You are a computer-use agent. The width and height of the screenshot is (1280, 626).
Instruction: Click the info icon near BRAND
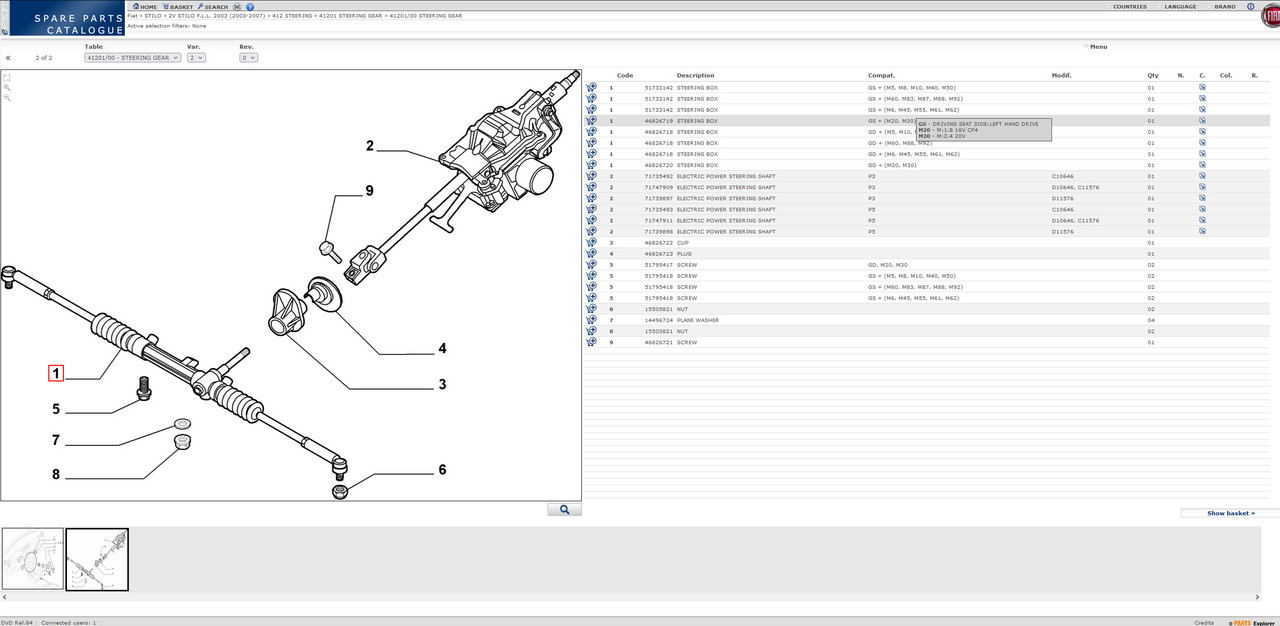pyautogui.click(x=1250, y=6)
